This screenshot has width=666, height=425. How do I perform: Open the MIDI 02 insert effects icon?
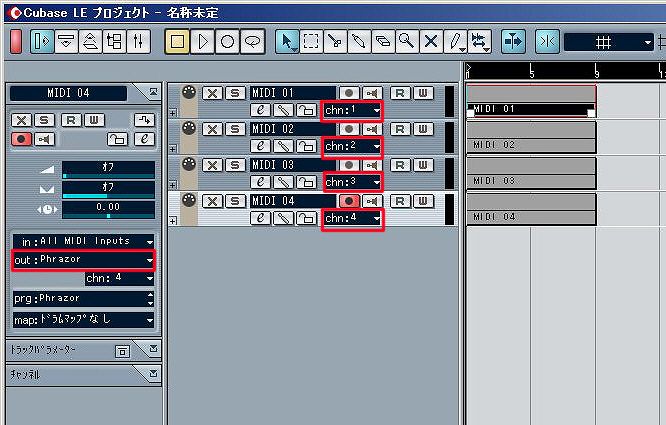283,146
